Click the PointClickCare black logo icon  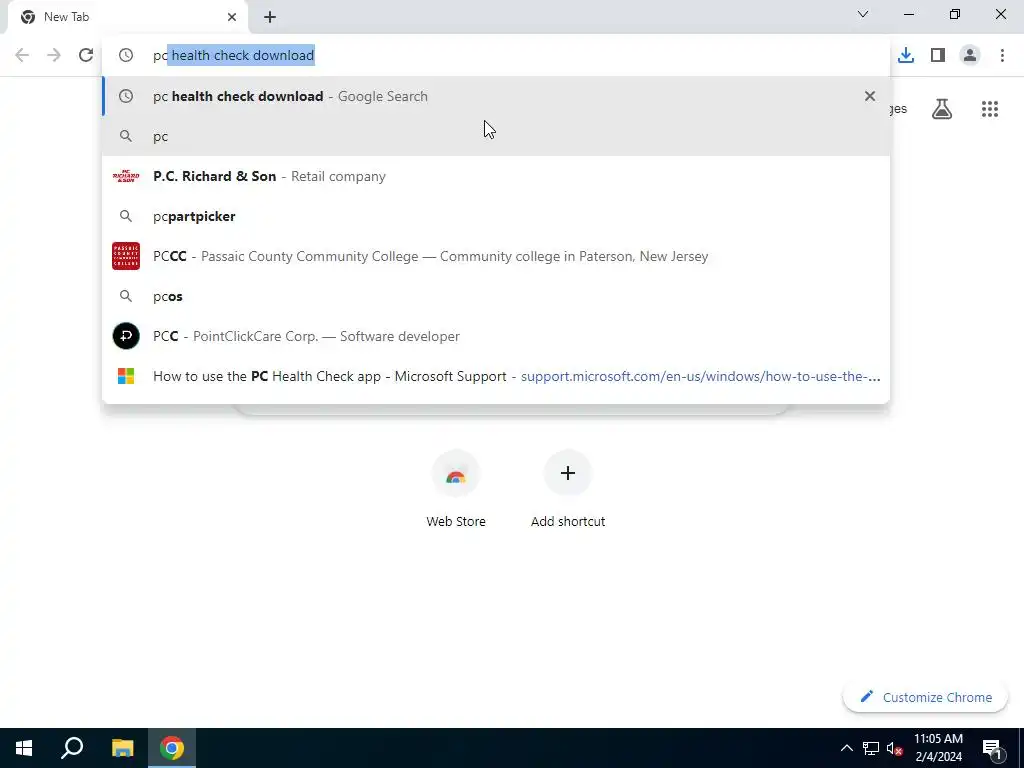[x=126, y=336]
